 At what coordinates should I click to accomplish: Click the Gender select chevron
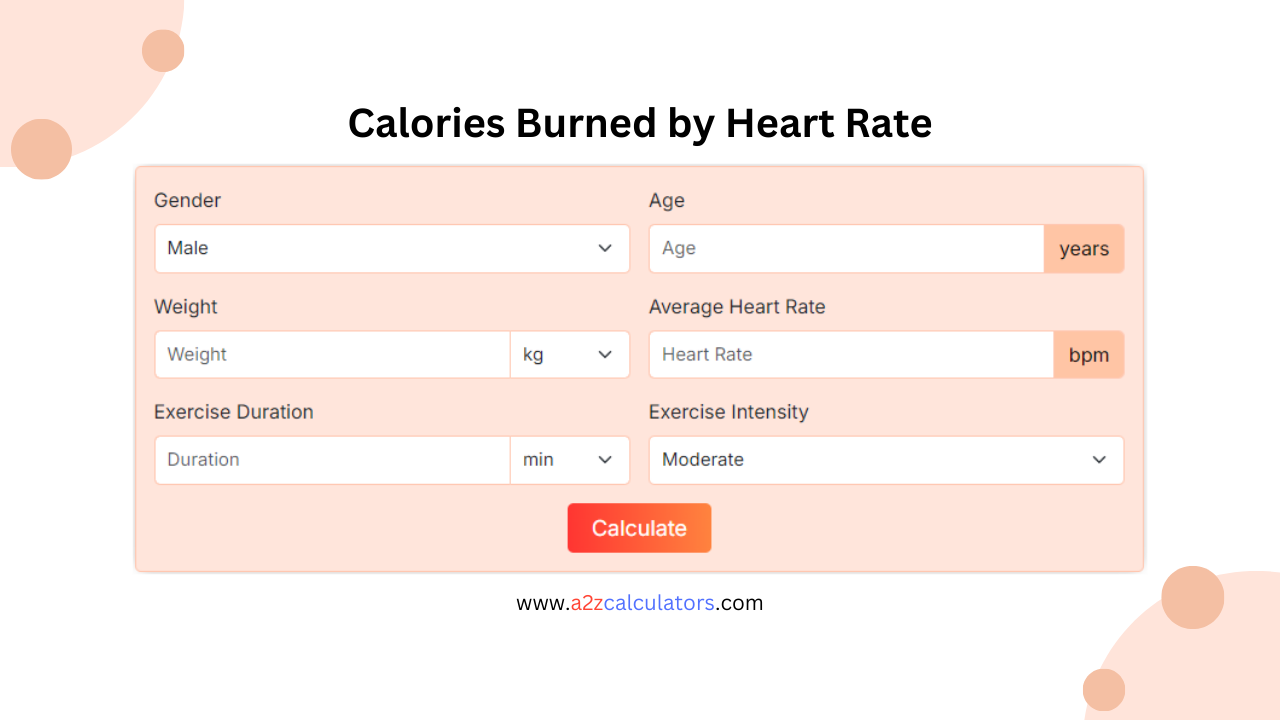pos(605,248)
